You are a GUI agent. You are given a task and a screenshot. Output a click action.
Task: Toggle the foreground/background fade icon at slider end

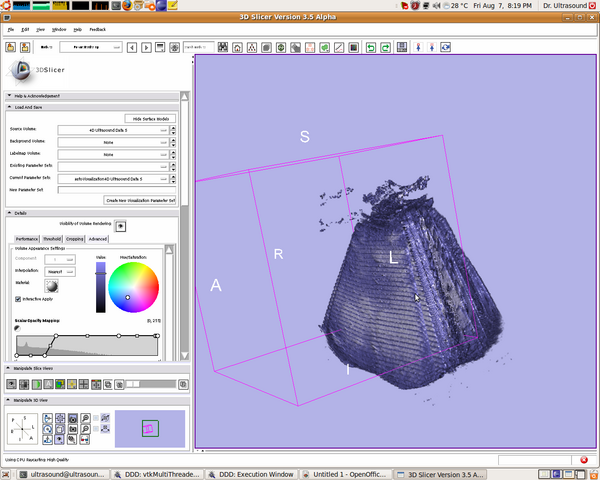[x=183, y=384]
